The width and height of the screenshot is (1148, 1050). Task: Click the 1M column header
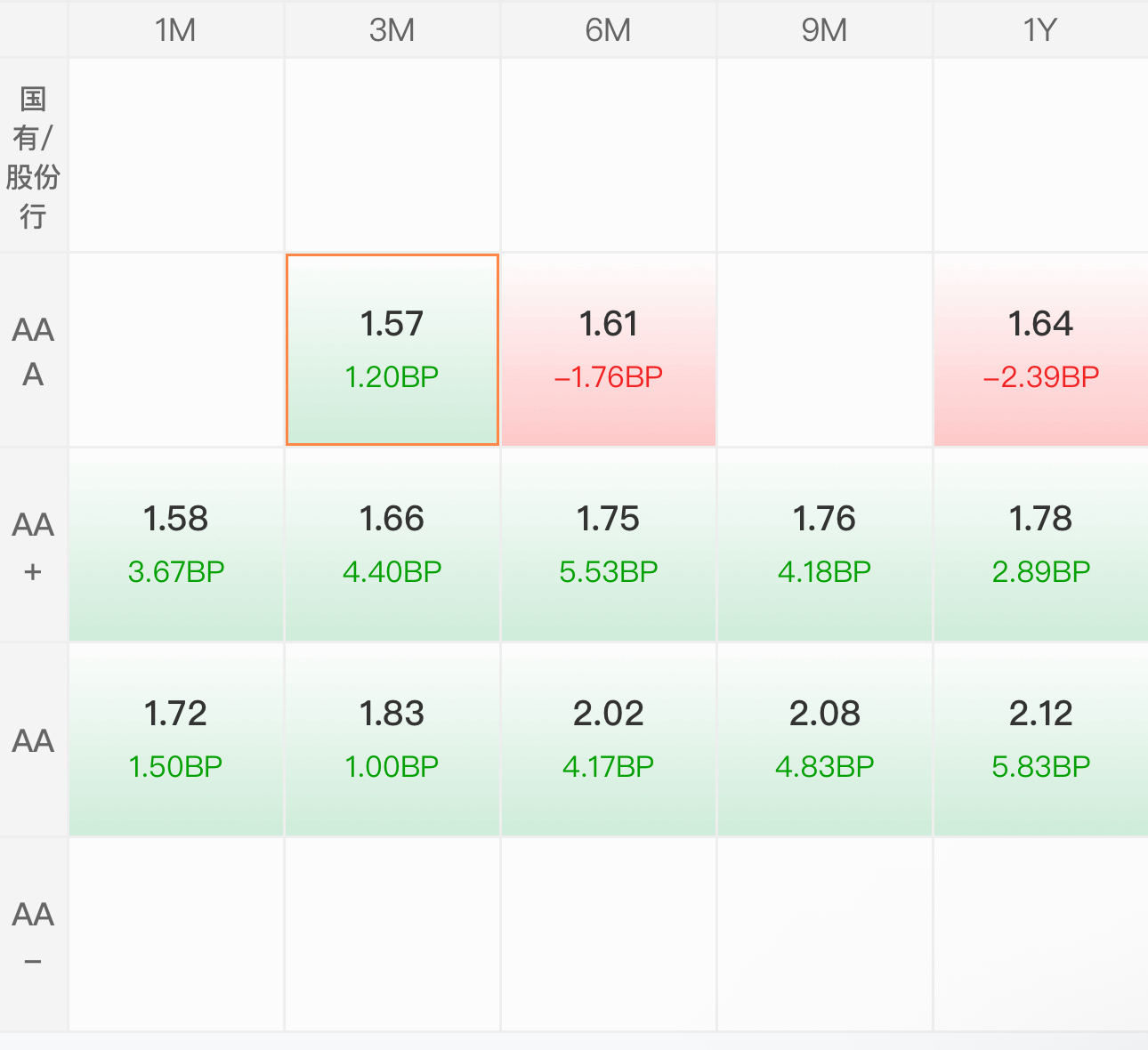point(176,30)
